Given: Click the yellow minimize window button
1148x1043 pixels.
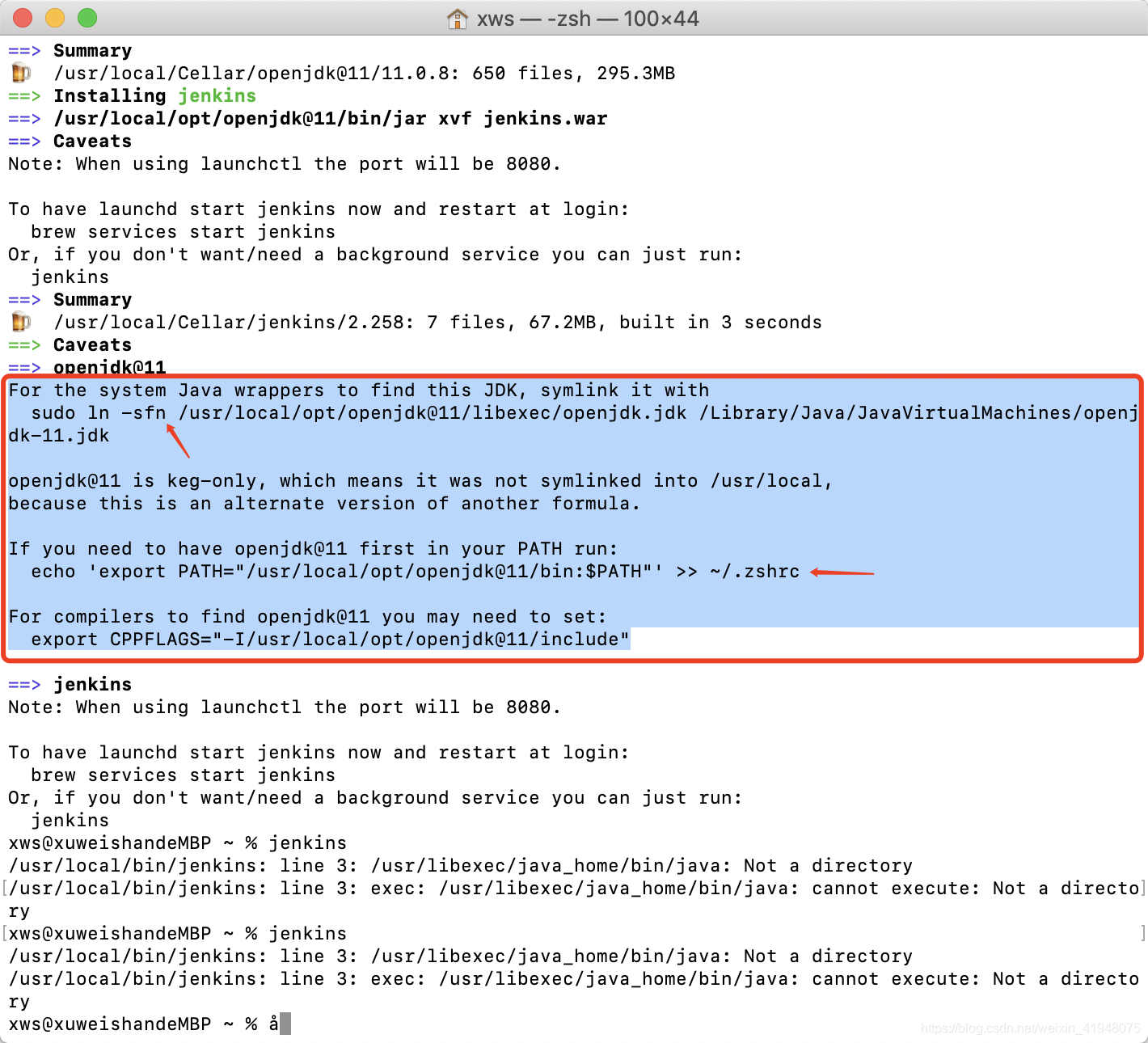Looking at the screenshot, I should [55, 18].
